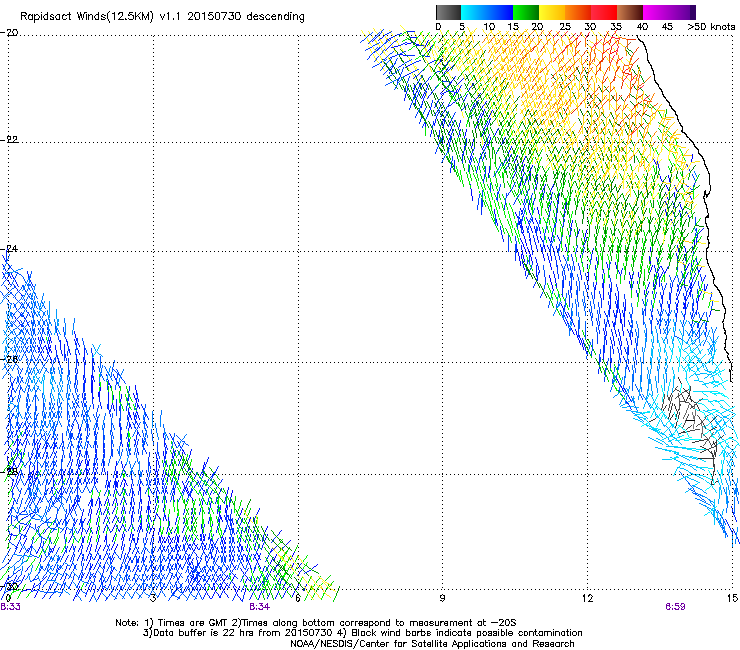Click the note line starting 'Note: 1) Times are GMT'
Image resolution: width=740 pixels, height=650 pixels.
point(316,623)
